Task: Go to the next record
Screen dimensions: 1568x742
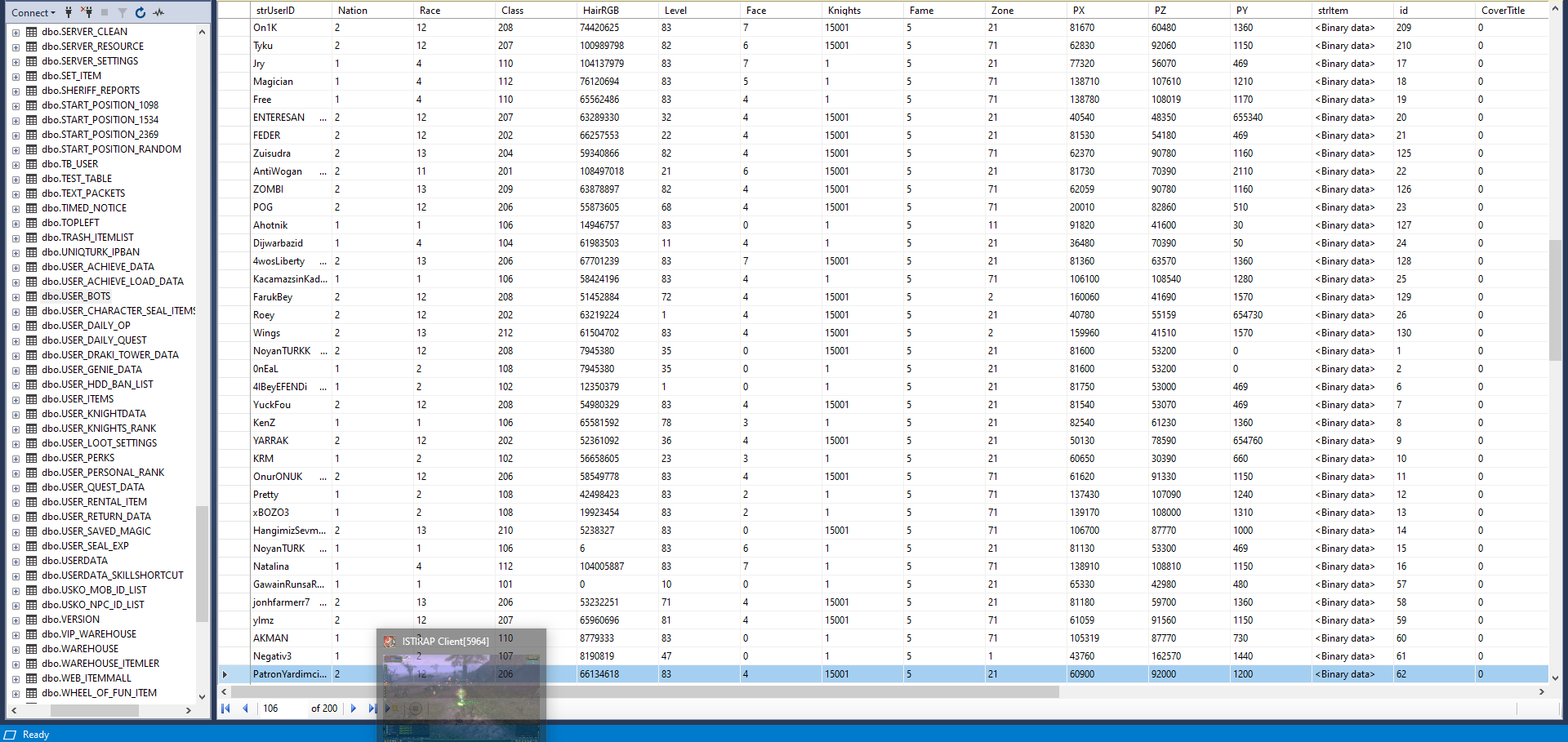Action: coord(354,709)
